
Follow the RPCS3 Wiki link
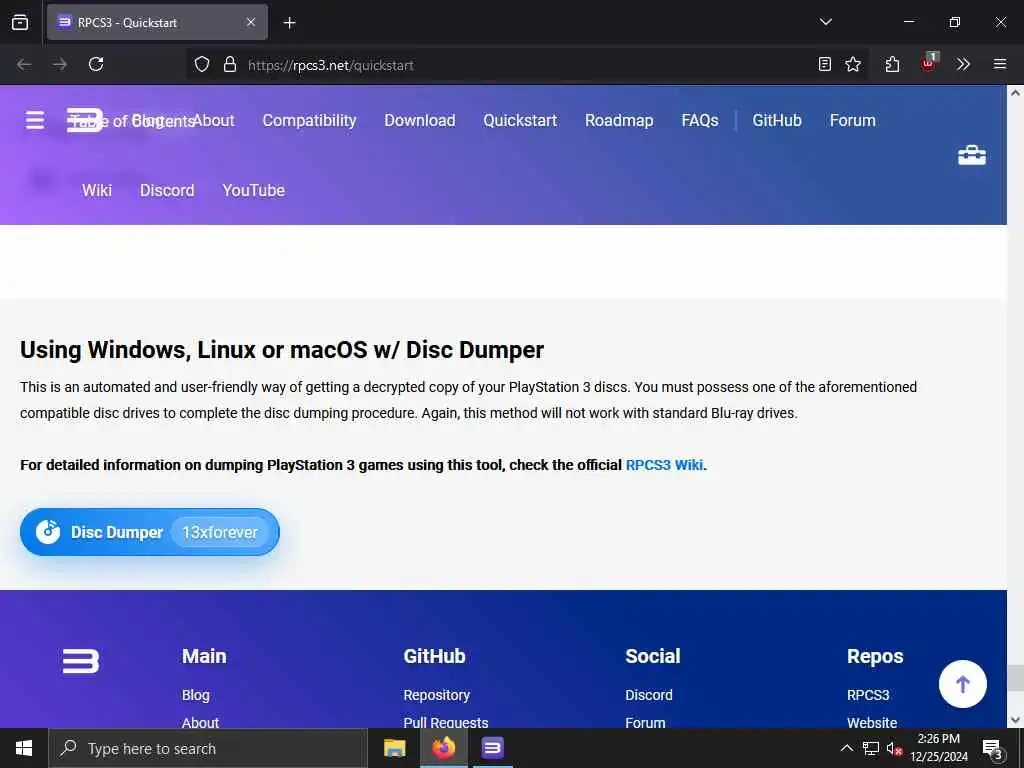[664, 465]
